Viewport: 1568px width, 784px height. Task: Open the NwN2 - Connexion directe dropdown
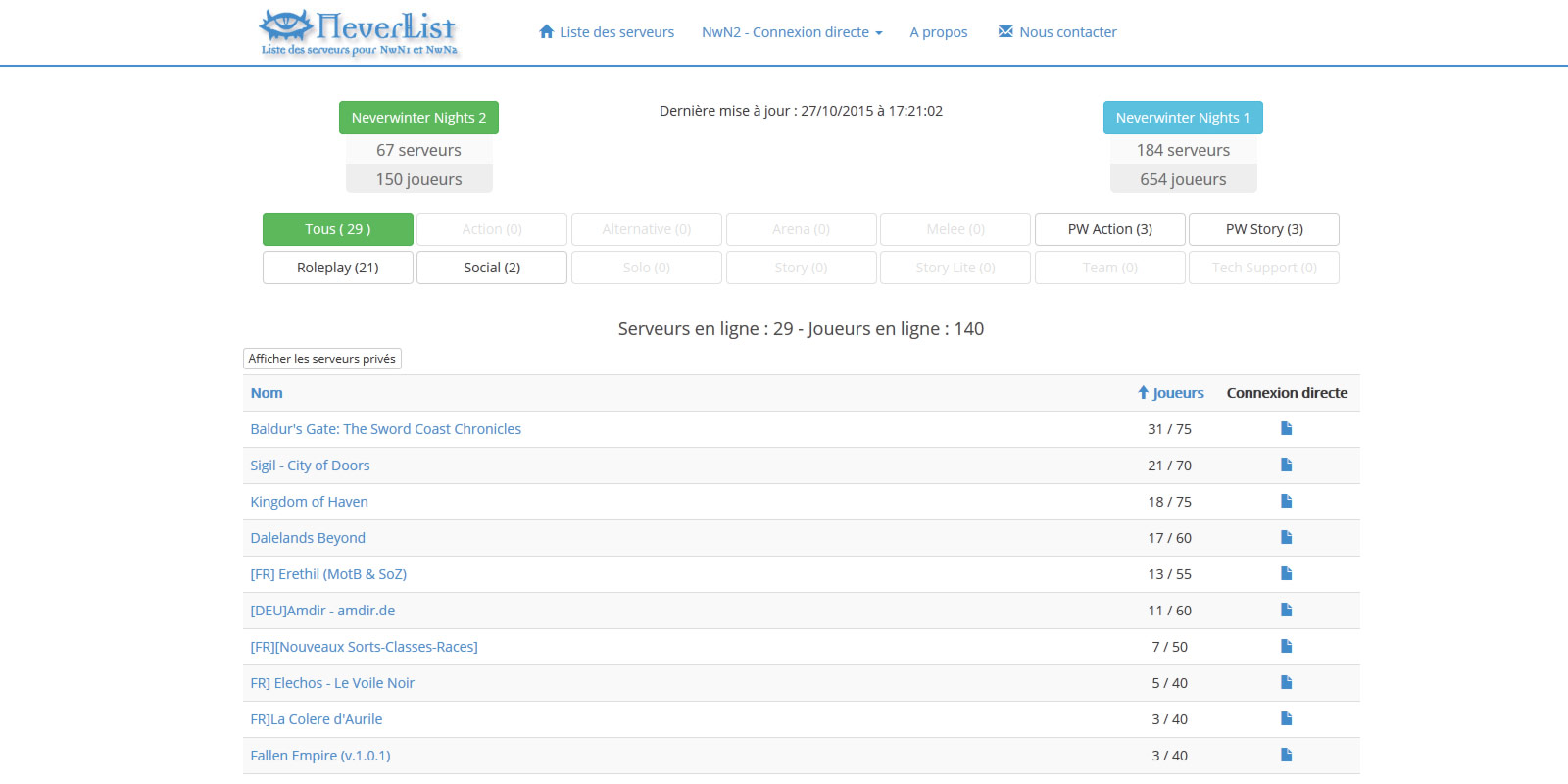coord(792,32)
